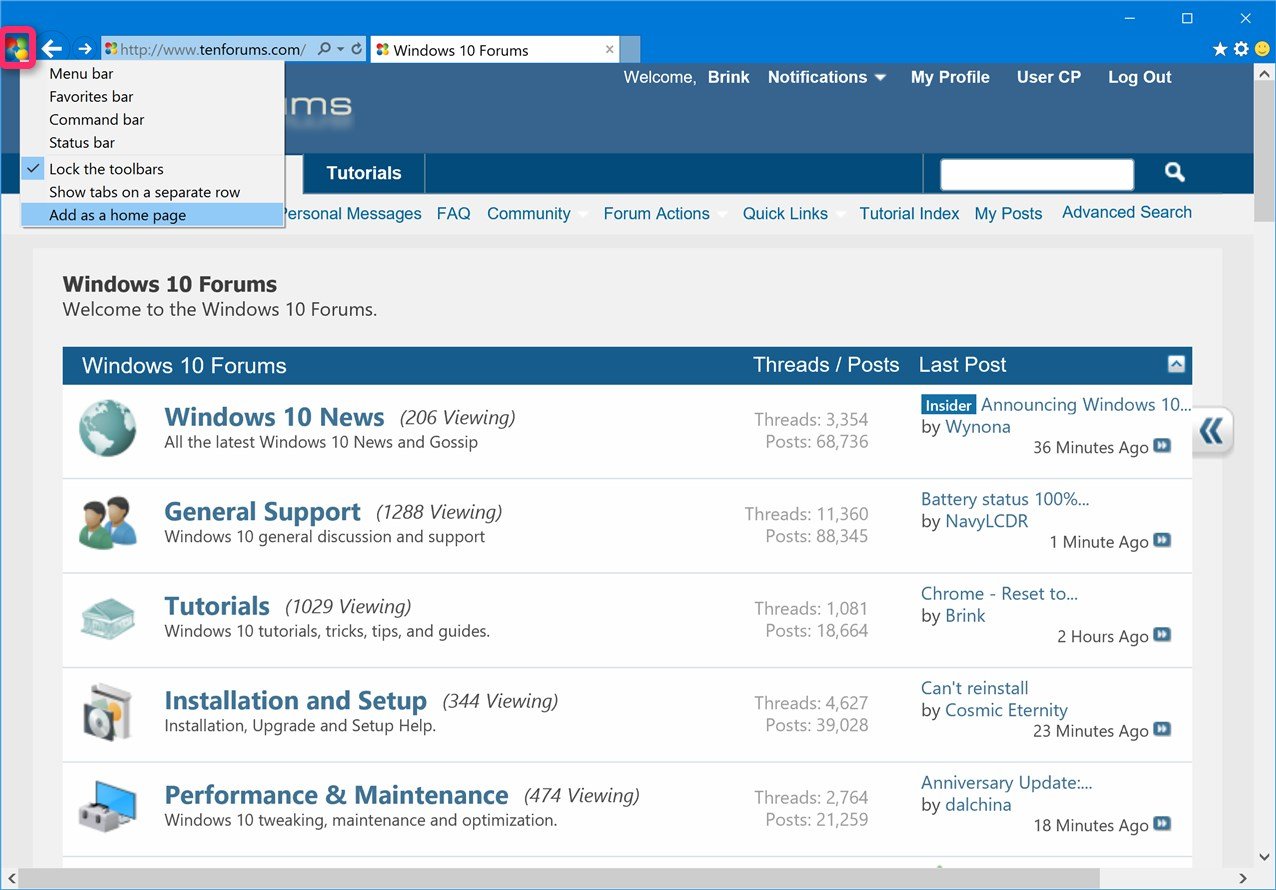
Task: Open Anniversary Update thread
Action: coord(1006,783)
